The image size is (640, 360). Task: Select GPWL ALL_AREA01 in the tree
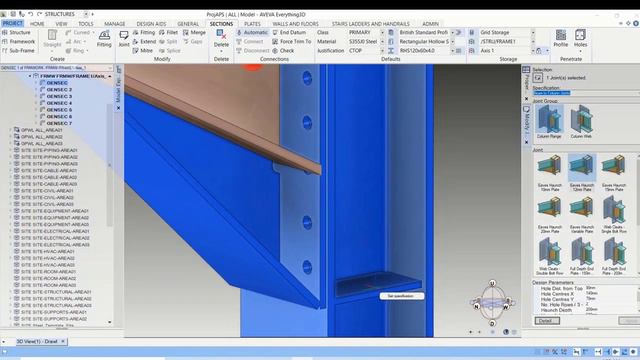click(42, 130)
